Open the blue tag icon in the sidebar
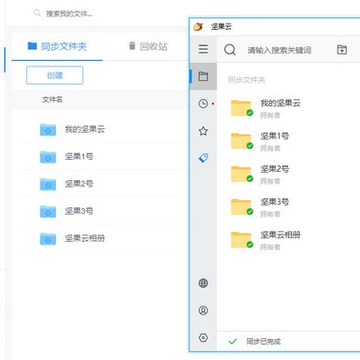This screenshot has height=360, width=360. point(203,158)
